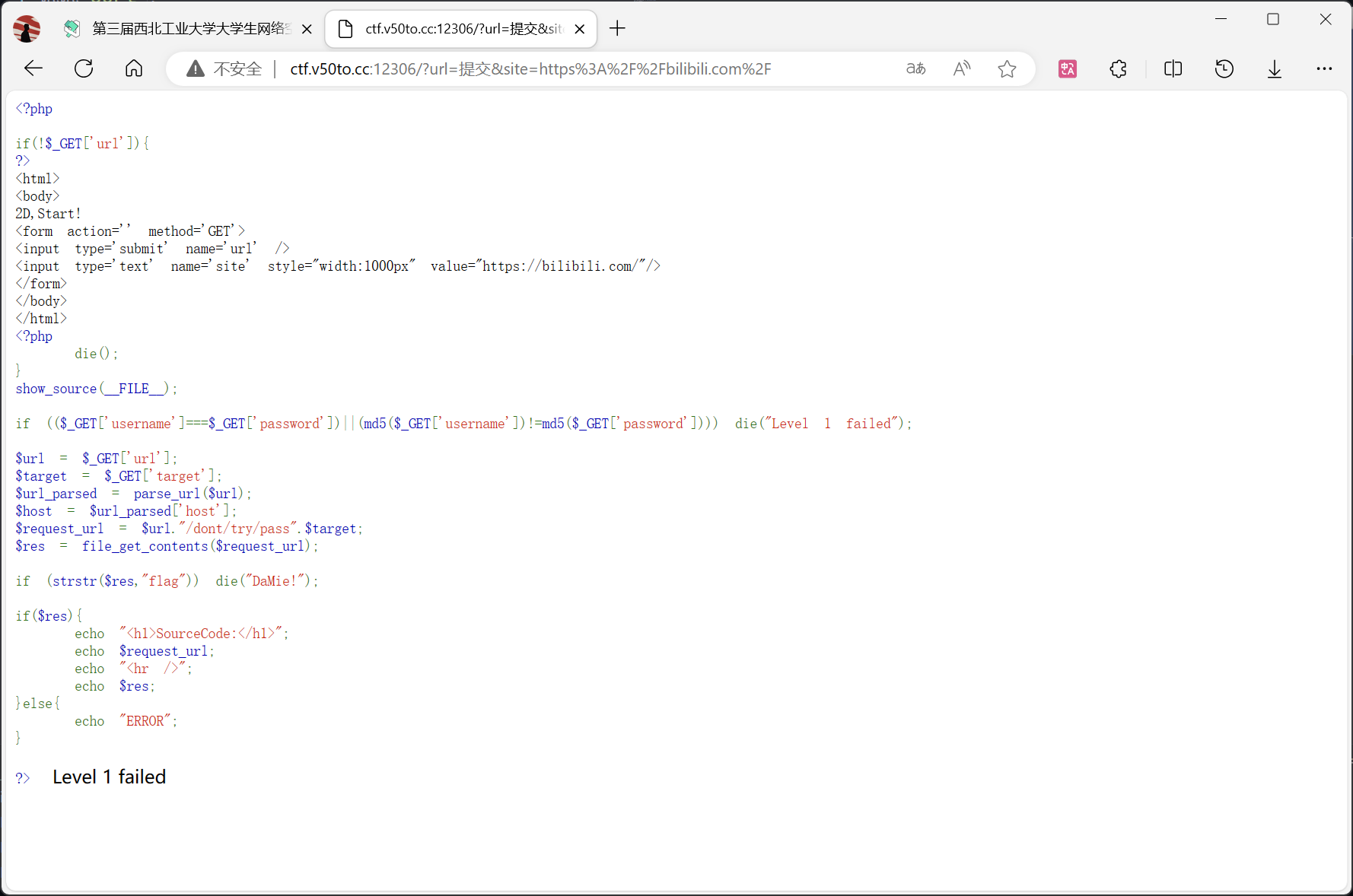Click the show_source(__FILE__) line
1353x896 pixels.
(x=97, y=389)
